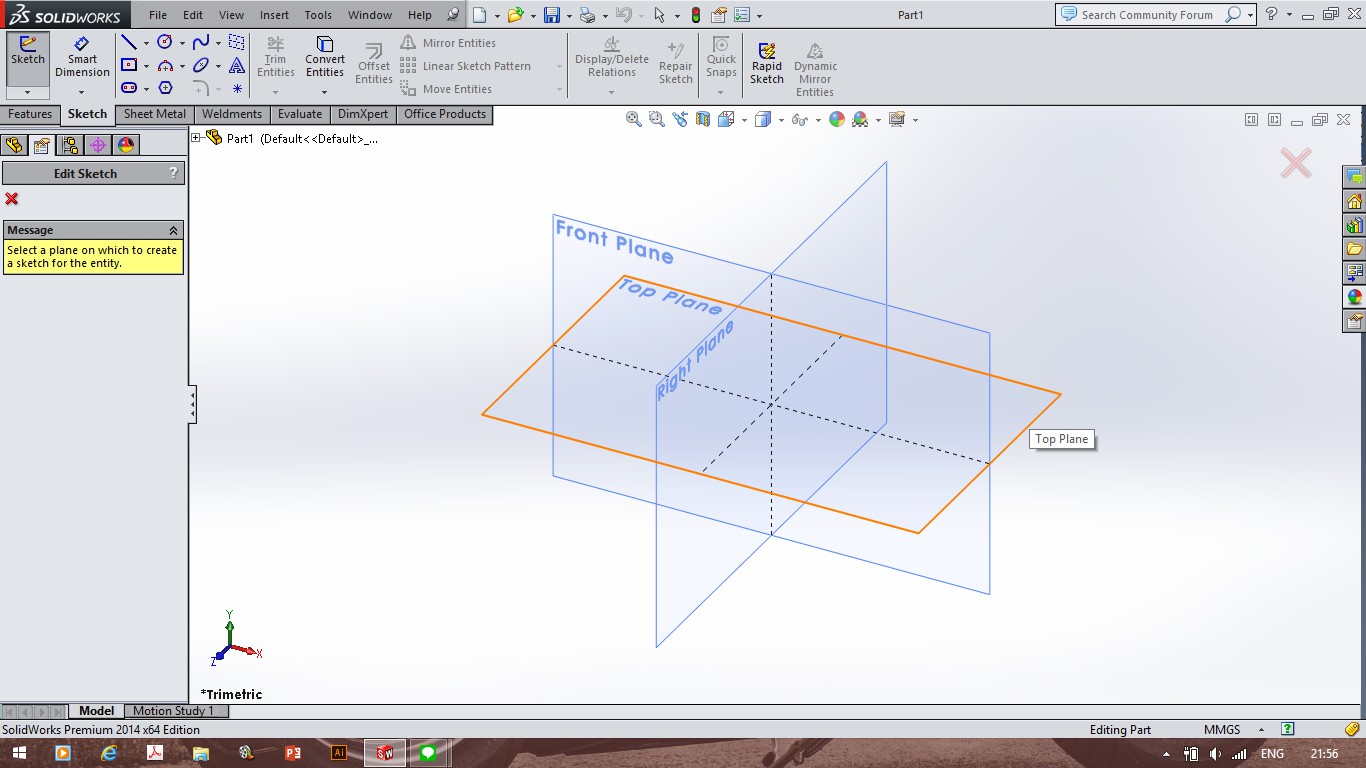Select the Circle sketch tool
Viewport: 1366px width, 768px height.
pyautogui.click(x=165, y=42)
